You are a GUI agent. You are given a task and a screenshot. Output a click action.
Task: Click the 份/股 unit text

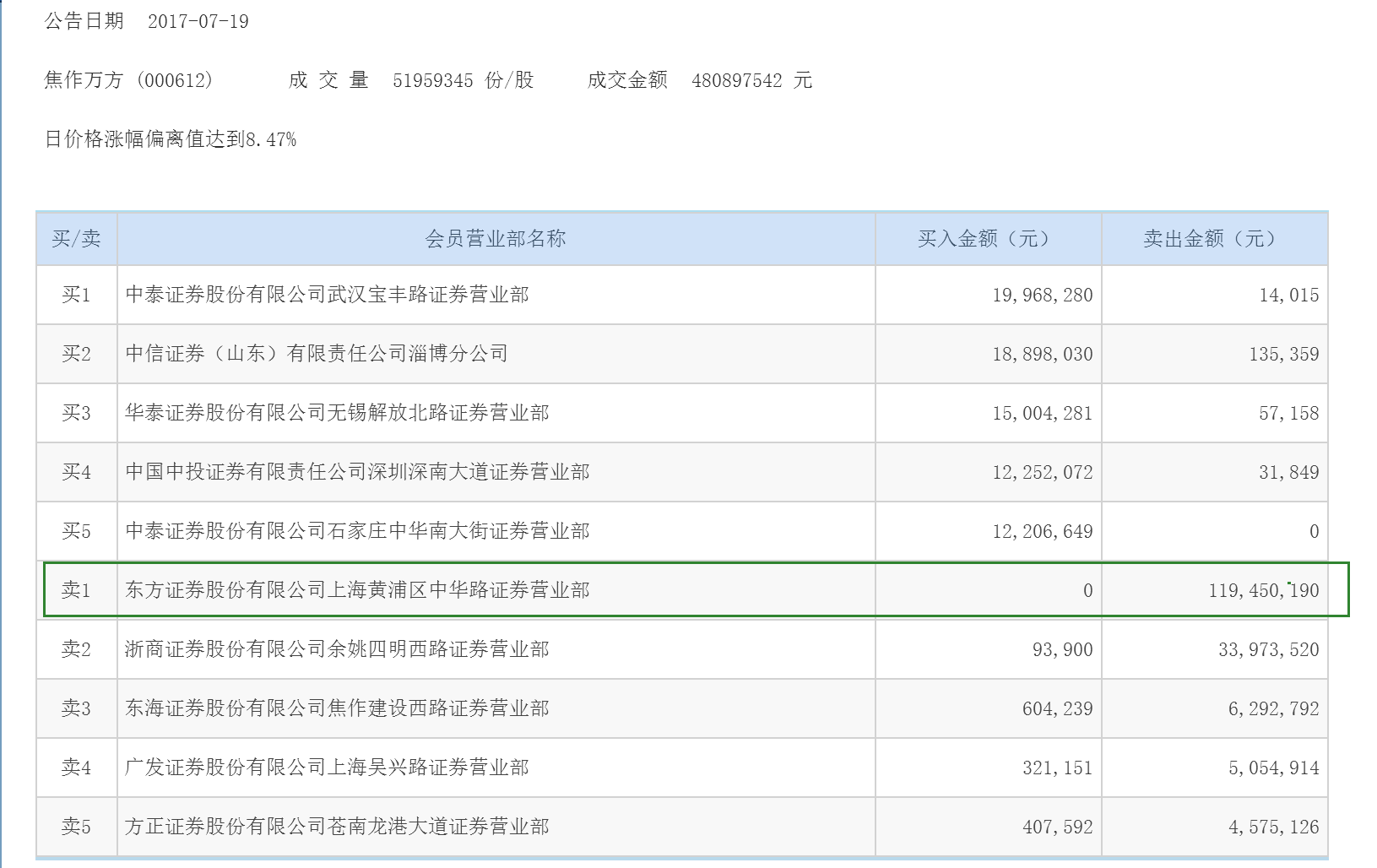[x=510, y=80]
